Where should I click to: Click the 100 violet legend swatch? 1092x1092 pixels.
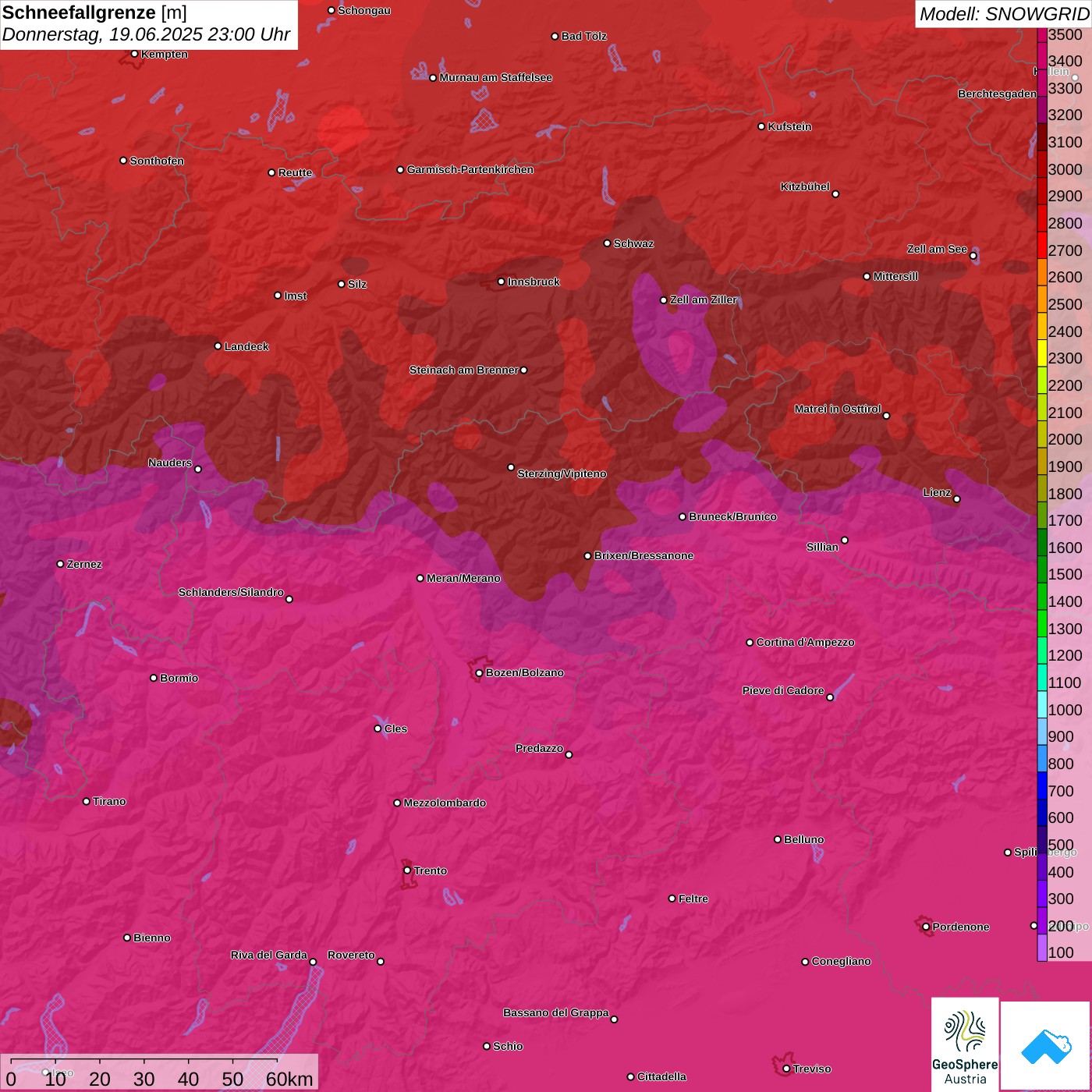pos(1042,948)
